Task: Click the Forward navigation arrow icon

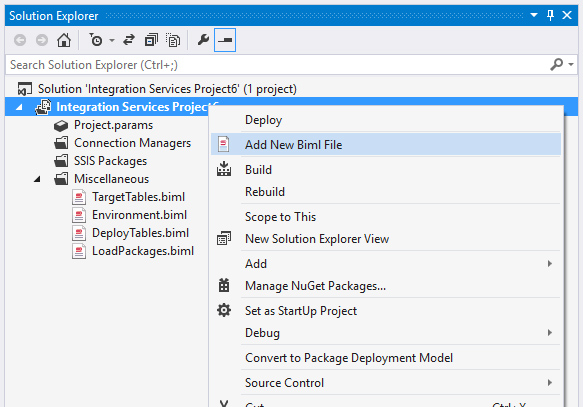Action: (42, 40)
